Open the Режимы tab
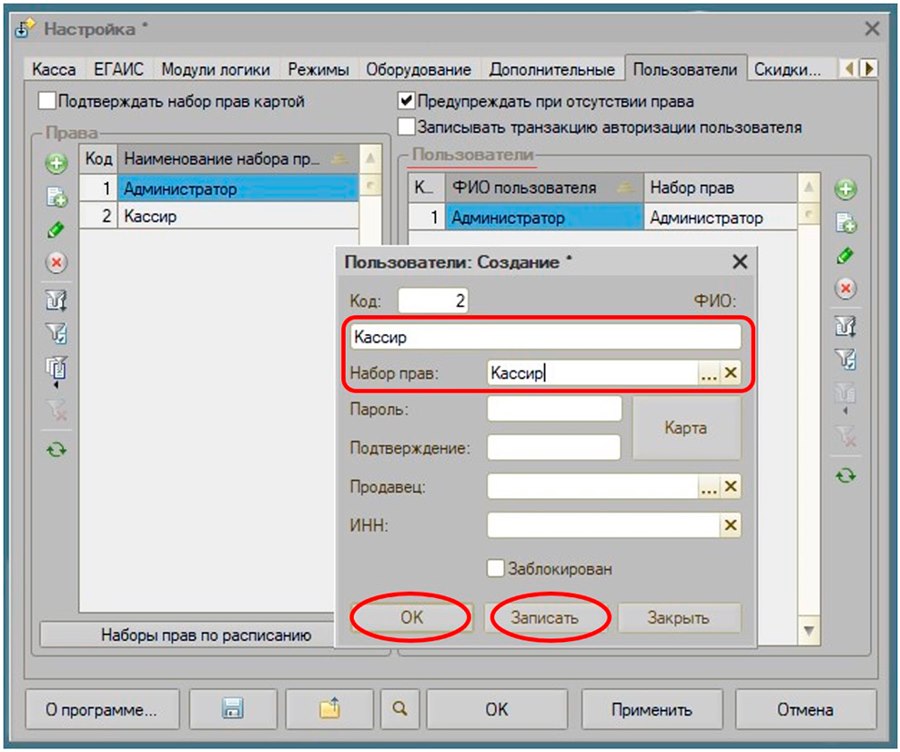This screenshot has height=752, width=900. coord(319,70)
